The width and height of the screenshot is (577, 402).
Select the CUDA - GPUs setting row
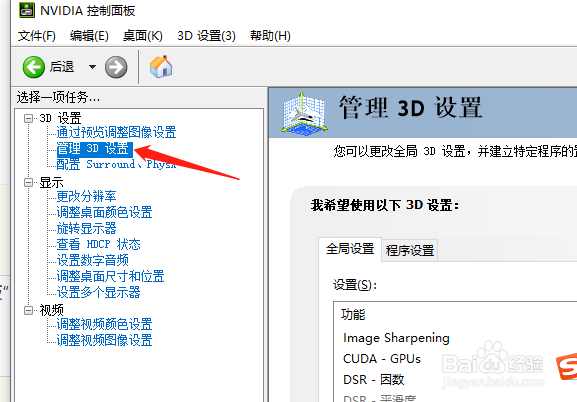(382, 359)
